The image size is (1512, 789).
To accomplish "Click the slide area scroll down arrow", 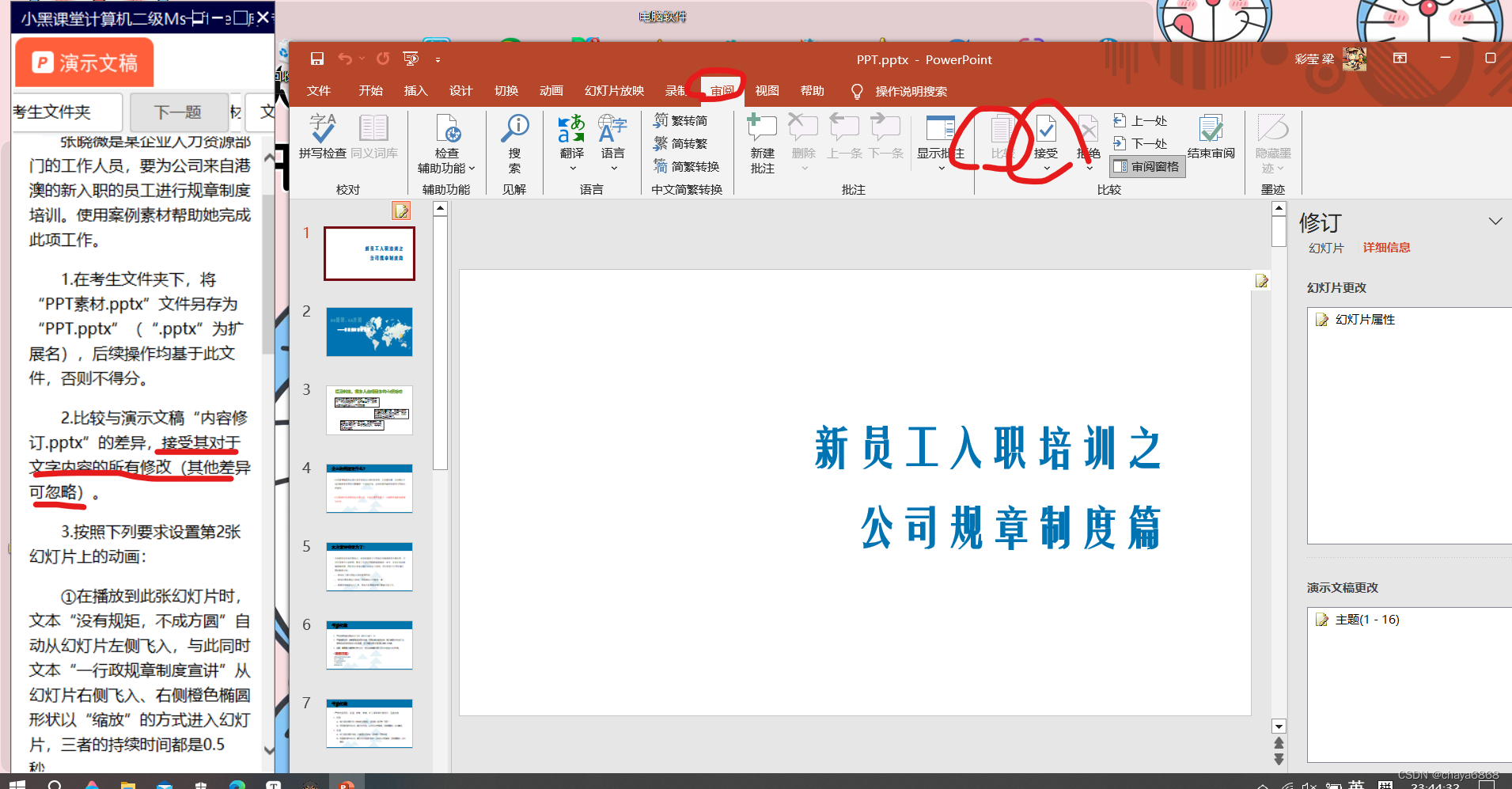I will pyautogui.click(x=1279, y=726).
